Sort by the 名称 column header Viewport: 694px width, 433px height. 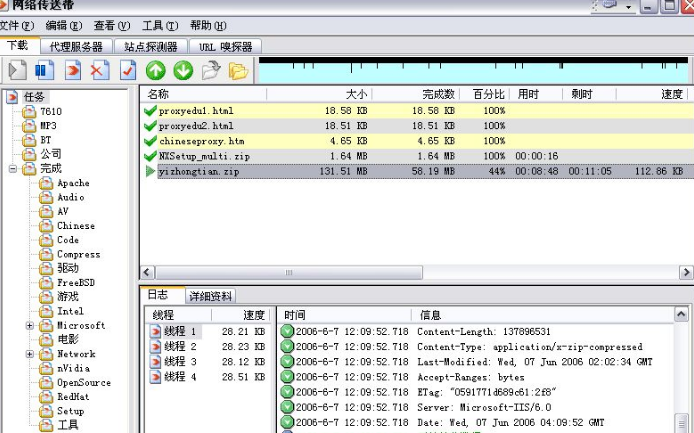[204, 94]
